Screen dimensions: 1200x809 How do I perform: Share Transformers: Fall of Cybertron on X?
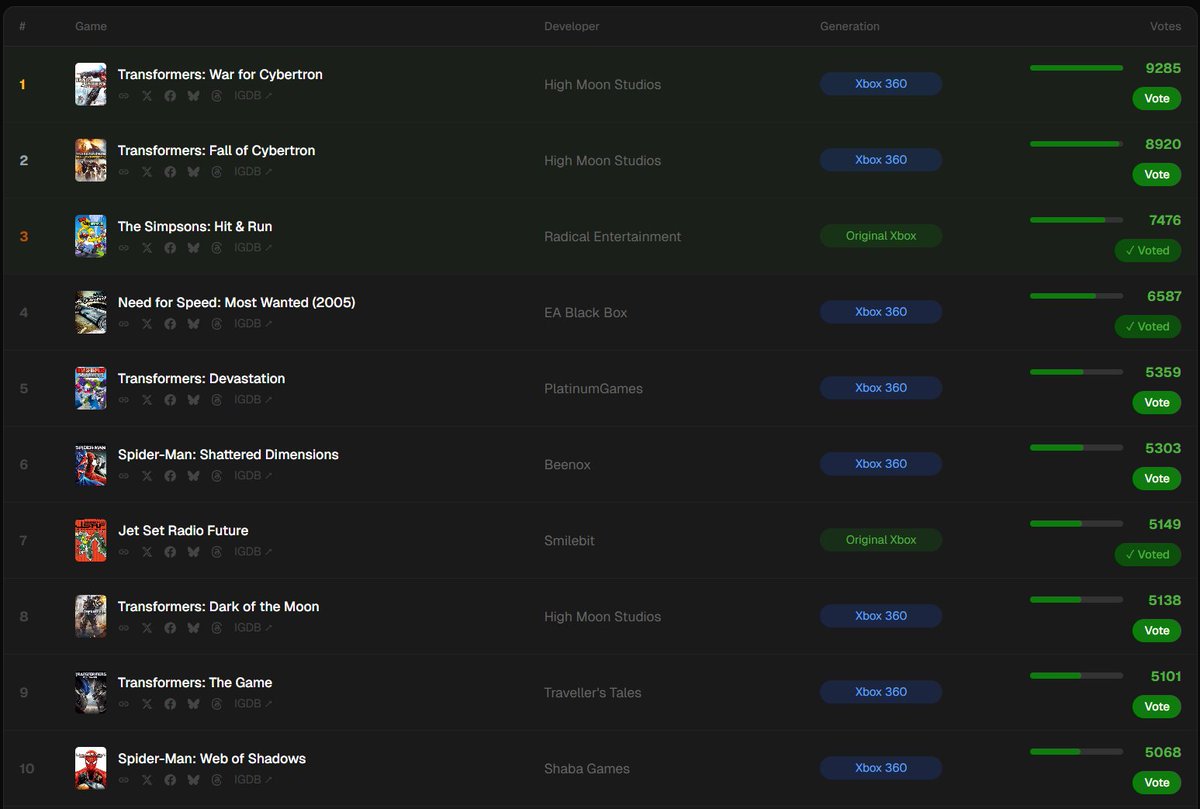[x=147, y=172]
